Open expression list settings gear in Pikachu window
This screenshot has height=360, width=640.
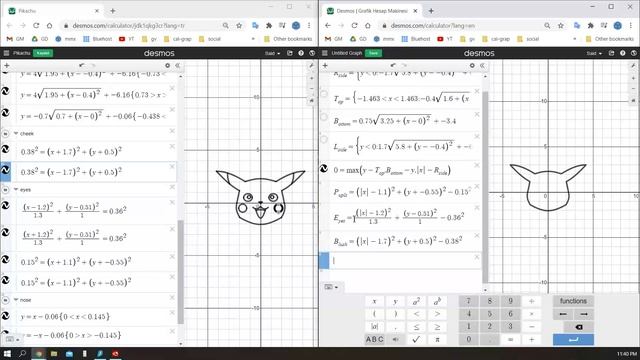[167, 65]
